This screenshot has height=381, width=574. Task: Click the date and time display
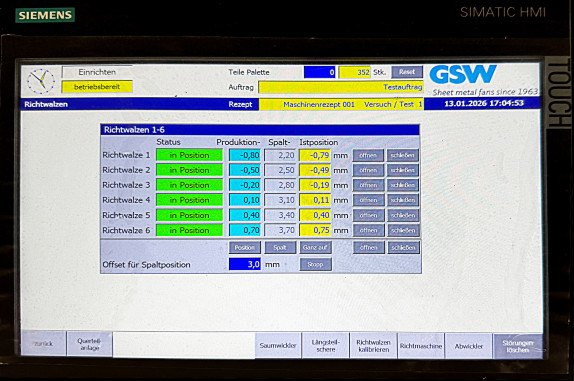(x=484, y=104)
